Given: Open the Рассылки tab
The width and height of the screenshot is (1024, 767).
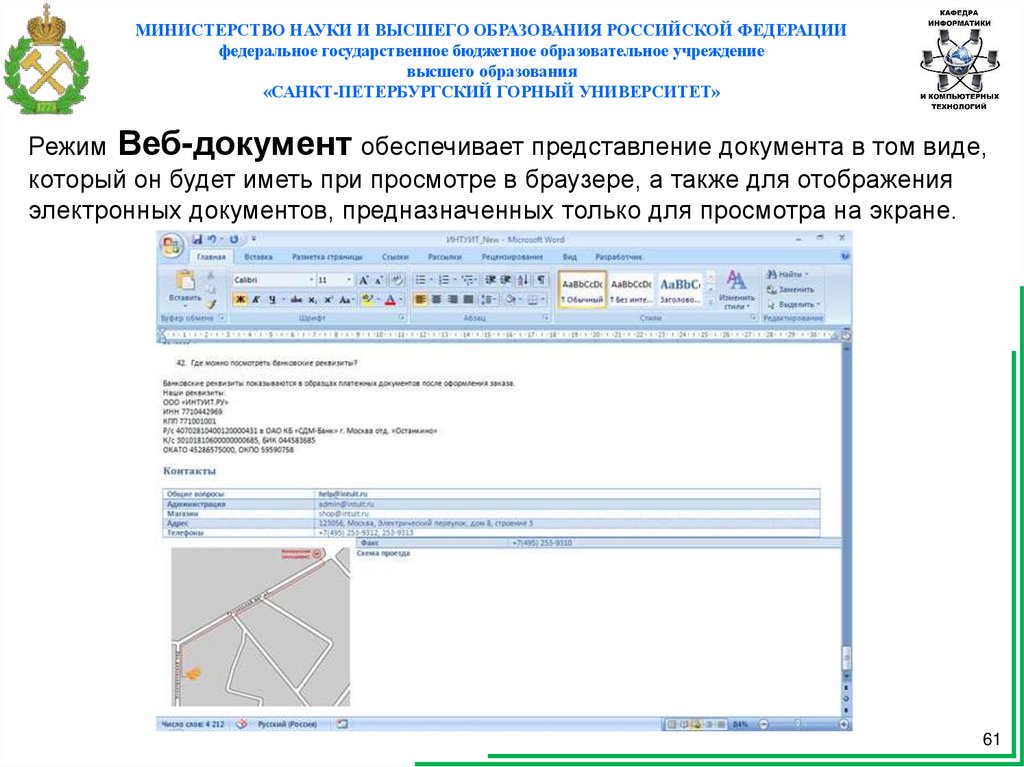Looking at the screenshot, I should coord(445,257).
